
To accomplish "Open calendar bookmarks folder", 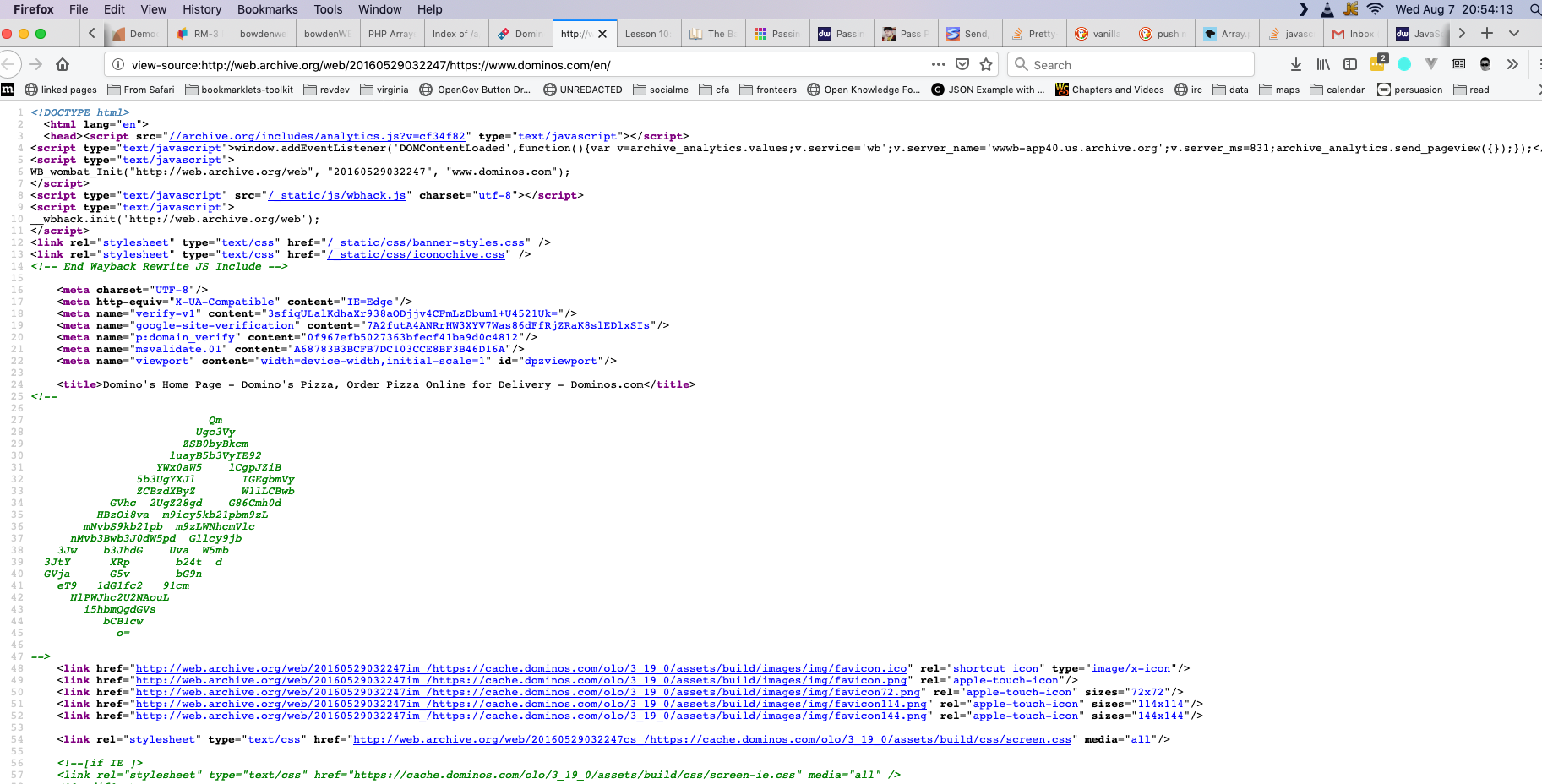I will [x=1338, y=90].
